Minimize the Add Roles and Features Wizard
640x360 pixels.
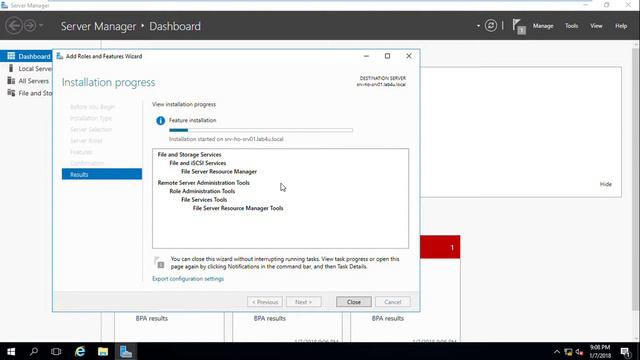pyautogui.click(x=366, y=56)
